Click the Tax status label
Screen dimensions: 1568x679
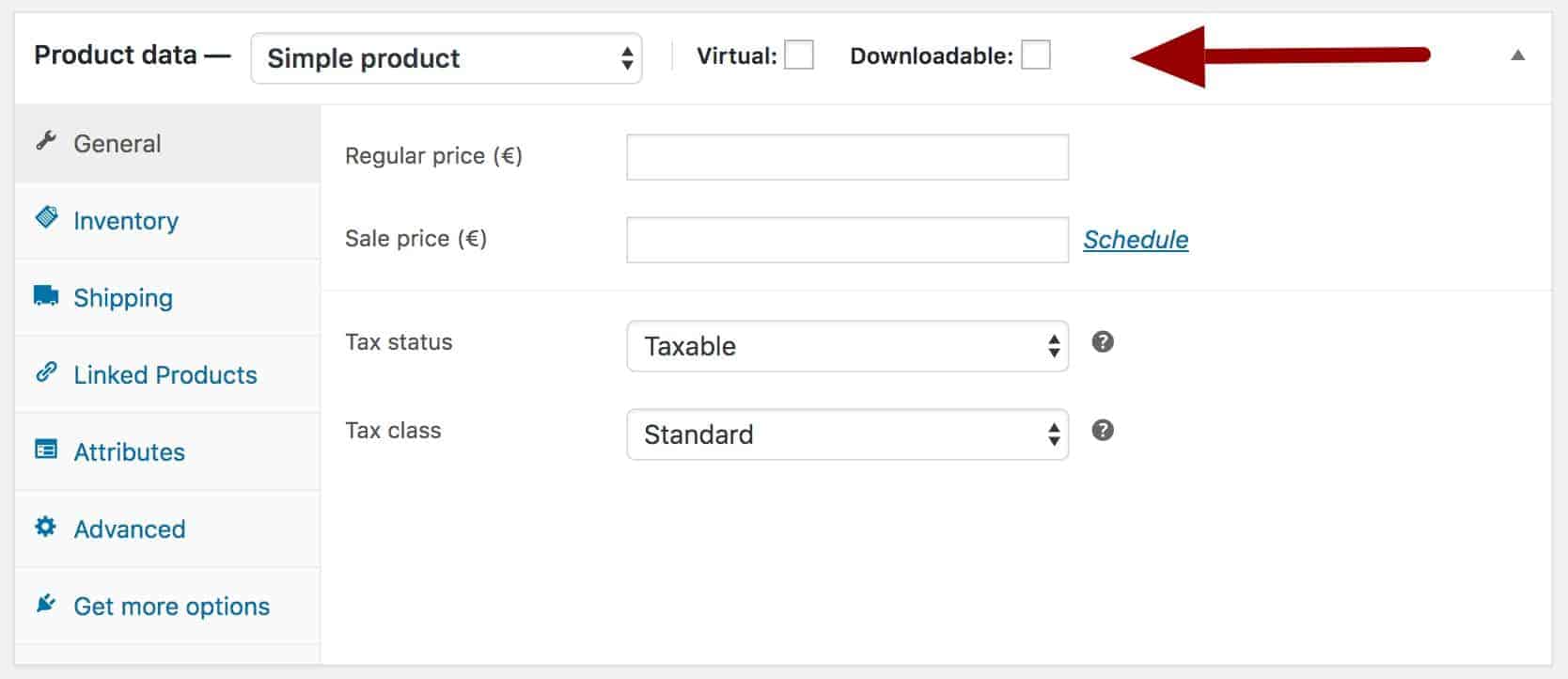pos(399,341)
